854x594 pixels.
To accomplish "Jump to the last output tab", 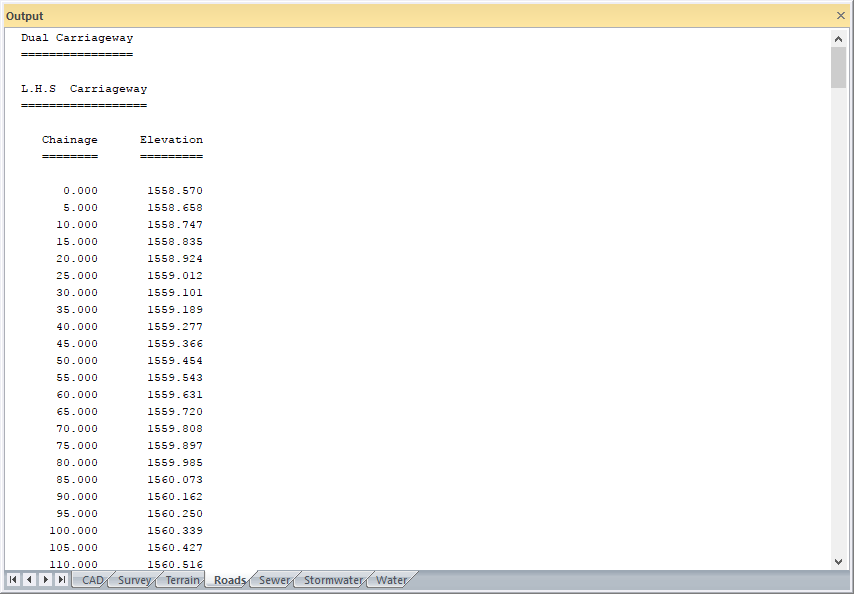I will click(x=61, y=580).
